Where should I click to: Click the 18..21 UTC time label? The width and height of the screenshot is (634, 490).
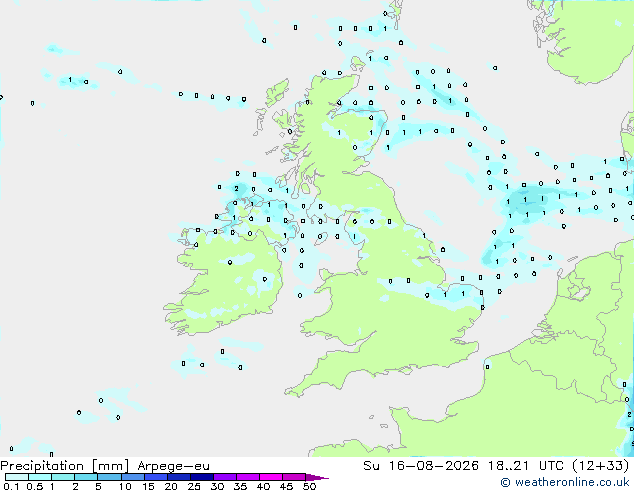[x=525, y=466]
